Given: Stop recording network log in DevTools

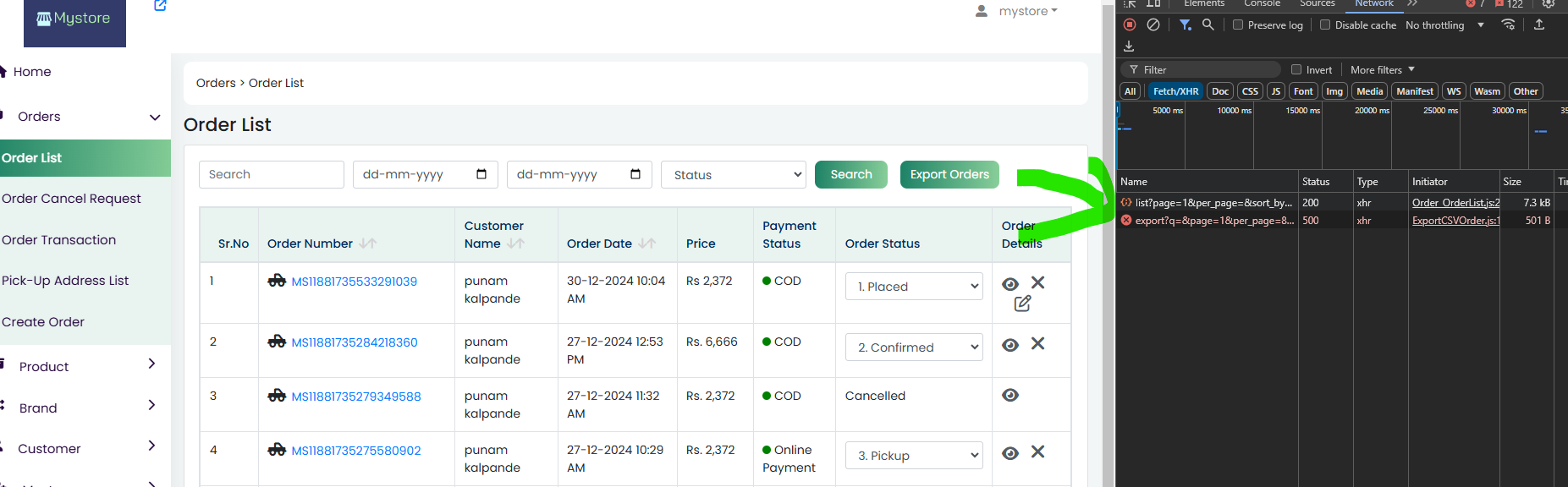Looking at the screenshot, I should 1130,25.
